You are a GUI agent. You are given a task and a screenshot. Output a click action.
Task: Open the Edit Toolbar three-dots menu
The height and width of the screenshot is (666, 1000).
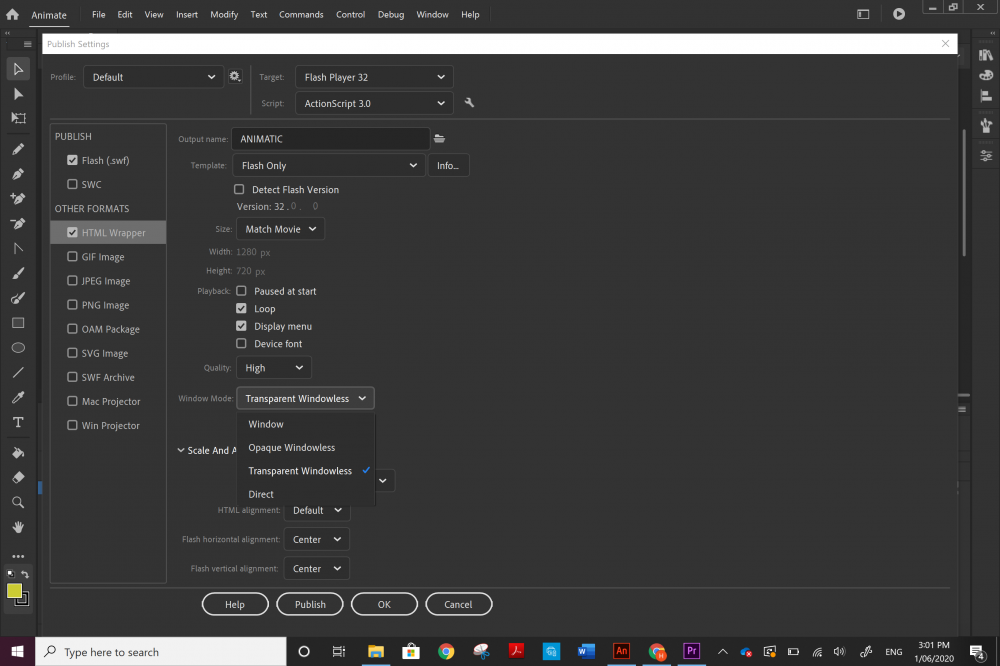18,556
